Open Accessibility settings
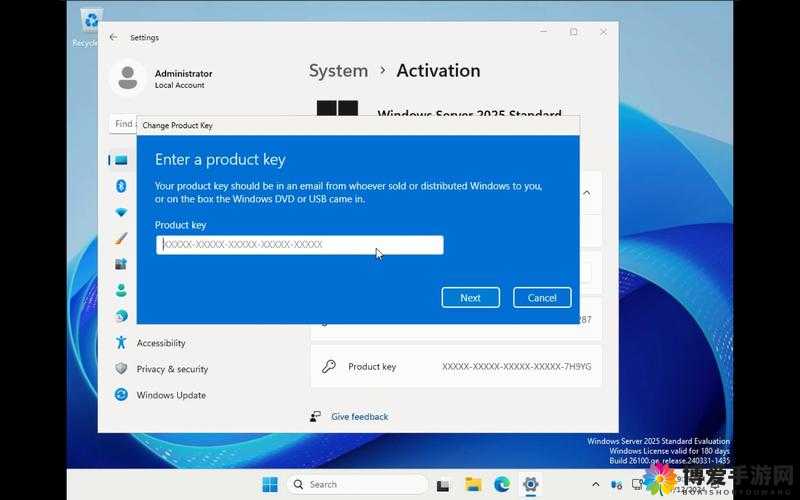Viewport: 800px width, 500px height. (x=161, y=343)
